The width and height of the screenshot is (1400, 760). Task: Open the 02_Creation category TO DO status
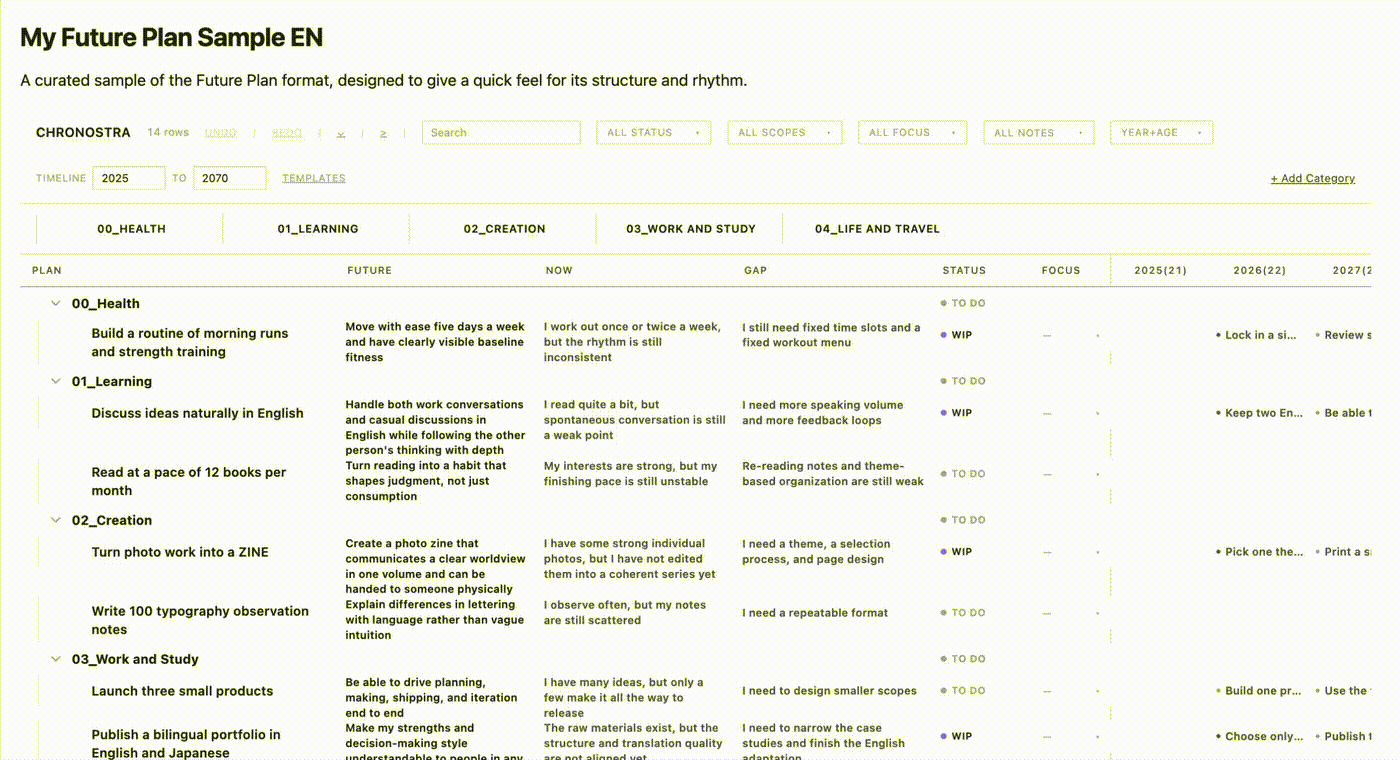pos(963,521)
